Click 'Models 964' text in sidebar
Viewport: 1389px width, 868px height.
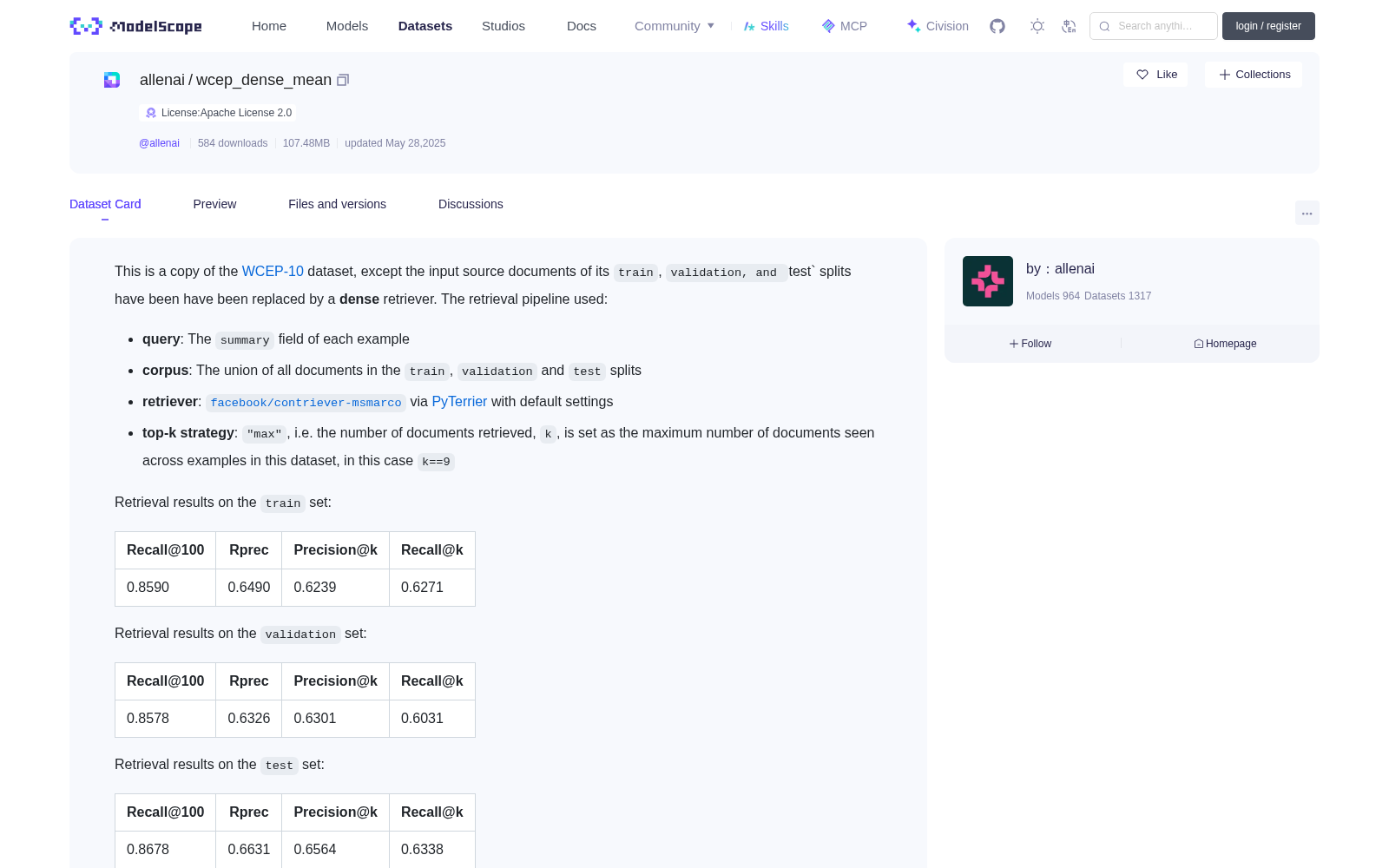pos(1053,296)
